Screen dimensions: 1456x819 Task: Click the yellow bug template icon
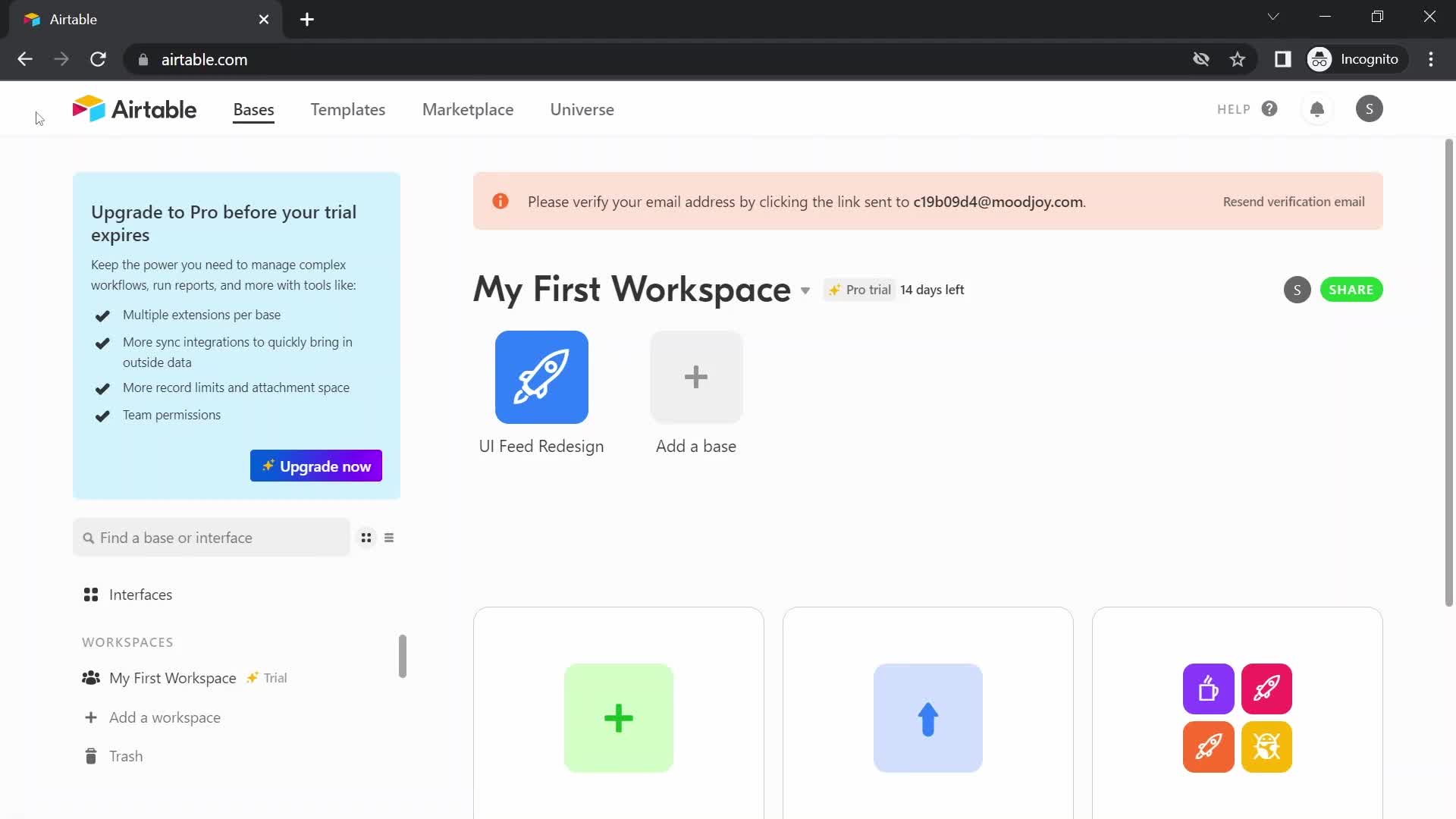1266,747
